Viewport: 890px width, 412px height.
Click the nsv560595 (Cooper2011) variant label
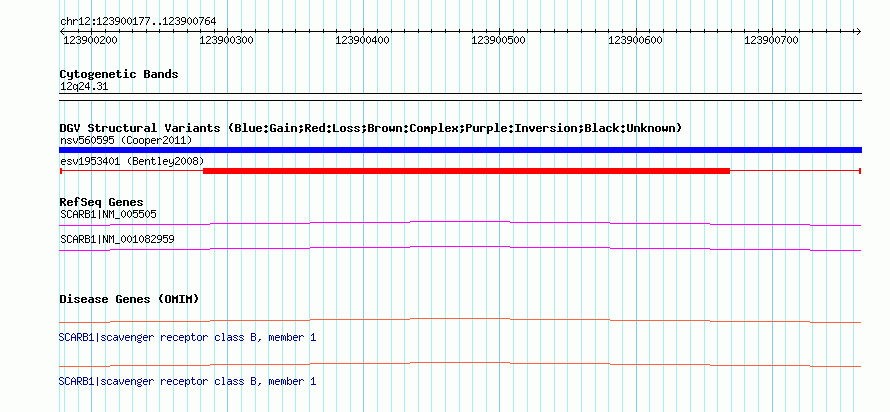[x=126, y=140]
